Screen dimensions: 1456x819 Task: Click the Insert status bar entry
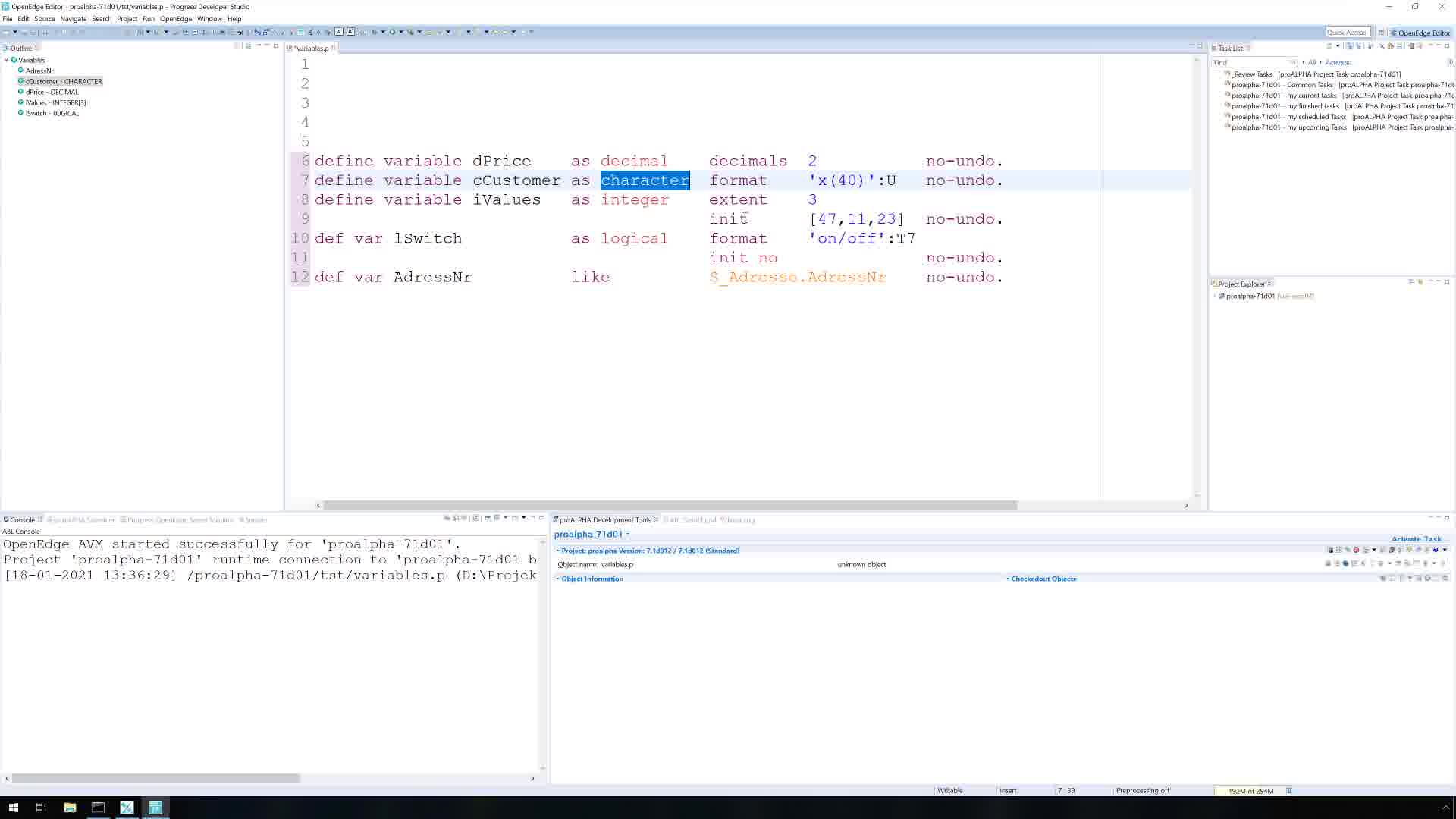(1008, 791)
